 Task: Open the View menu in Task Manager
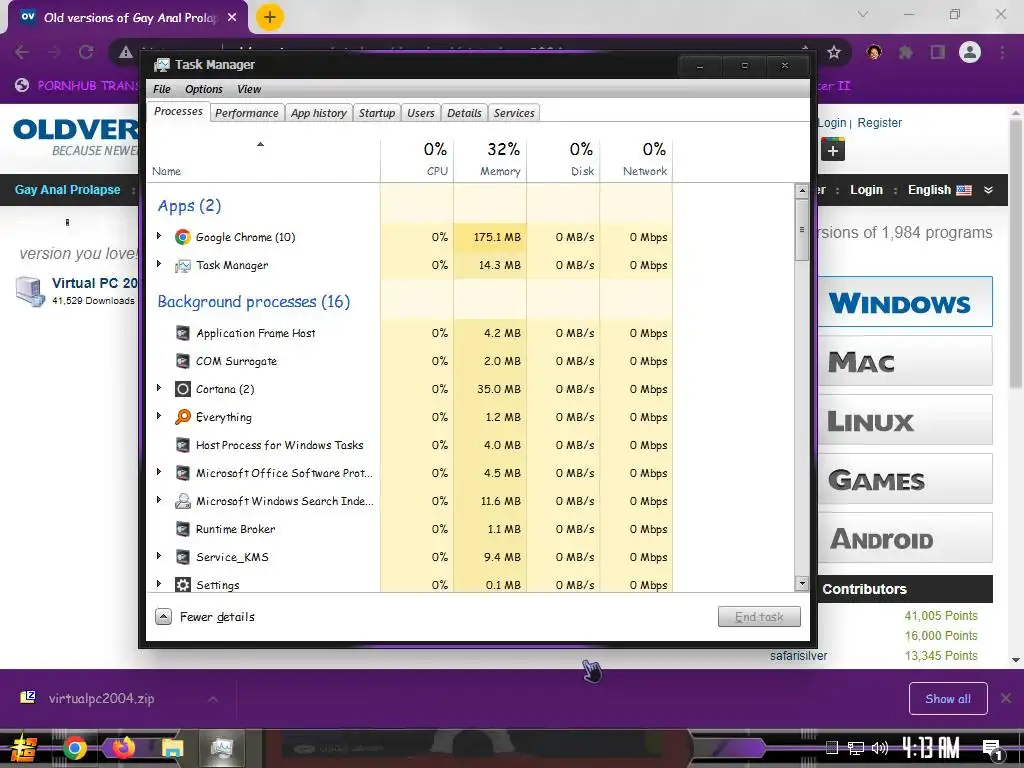pos(249,89)
